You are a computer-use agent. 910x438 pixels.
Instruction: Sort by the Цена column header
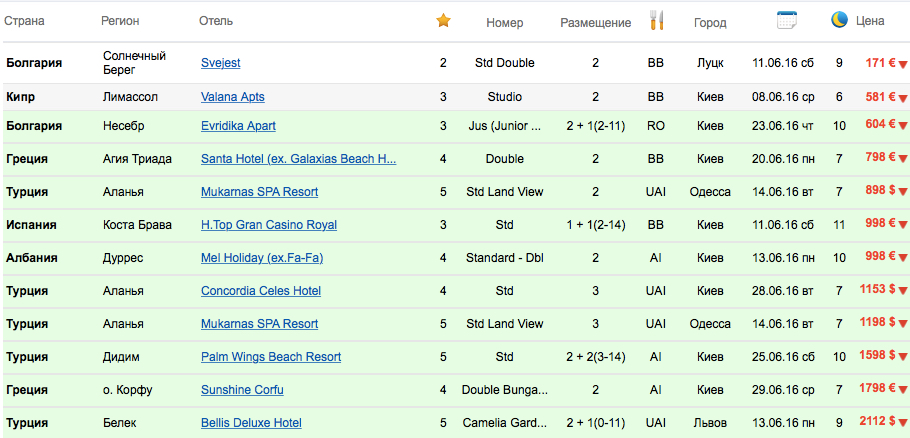(x=870, y=21)
